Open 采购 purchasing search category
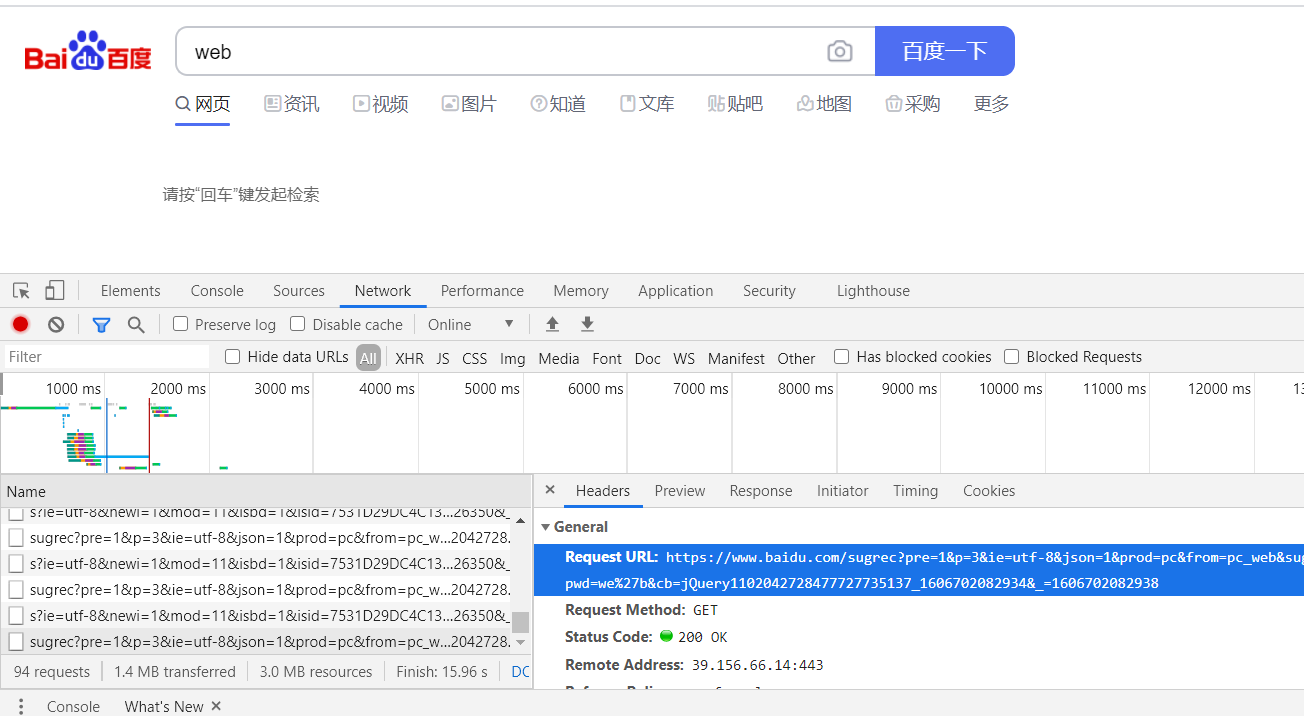 (x=913, y=104)
